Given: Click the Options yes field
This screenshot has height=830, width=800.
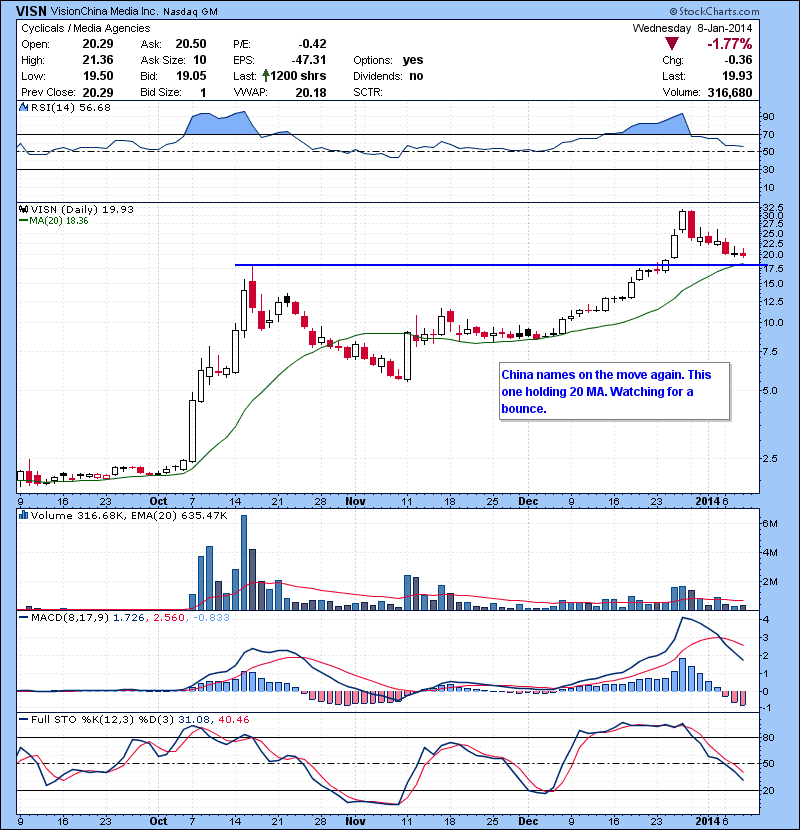Looking at the screenshot, I should tap(388, 60).
